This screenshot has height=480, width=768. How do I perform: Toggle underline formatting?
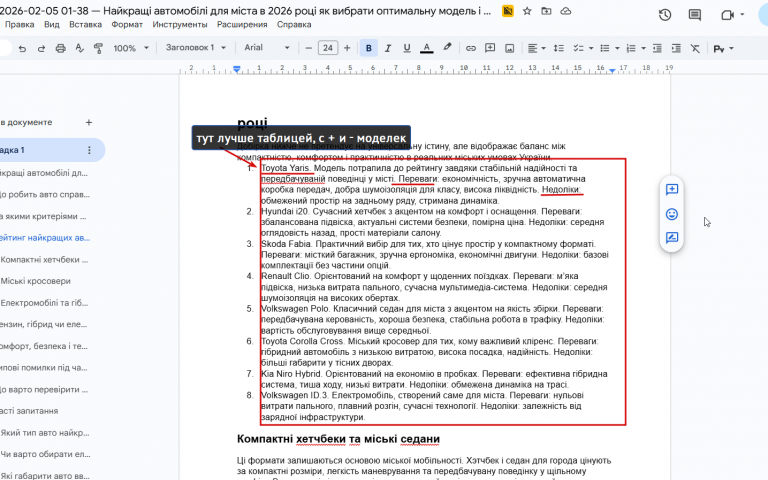(407, 48)
